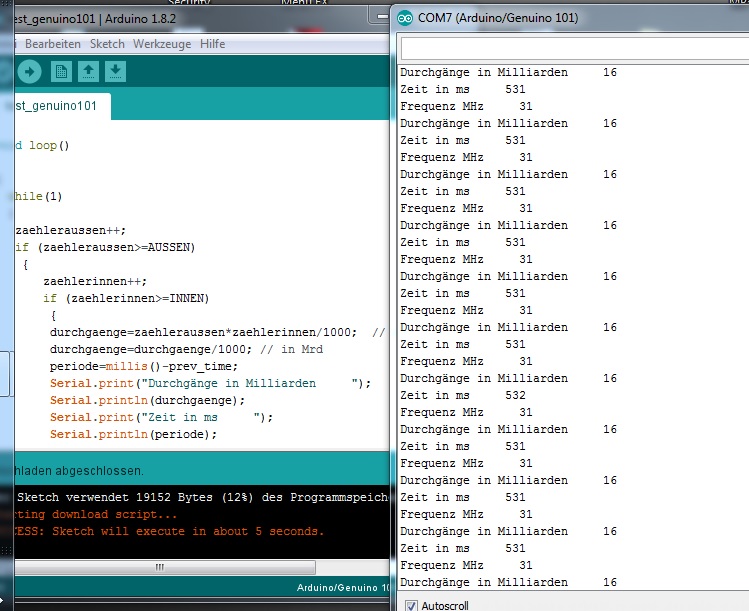Click the 'download script...' console line

(114, 515)
